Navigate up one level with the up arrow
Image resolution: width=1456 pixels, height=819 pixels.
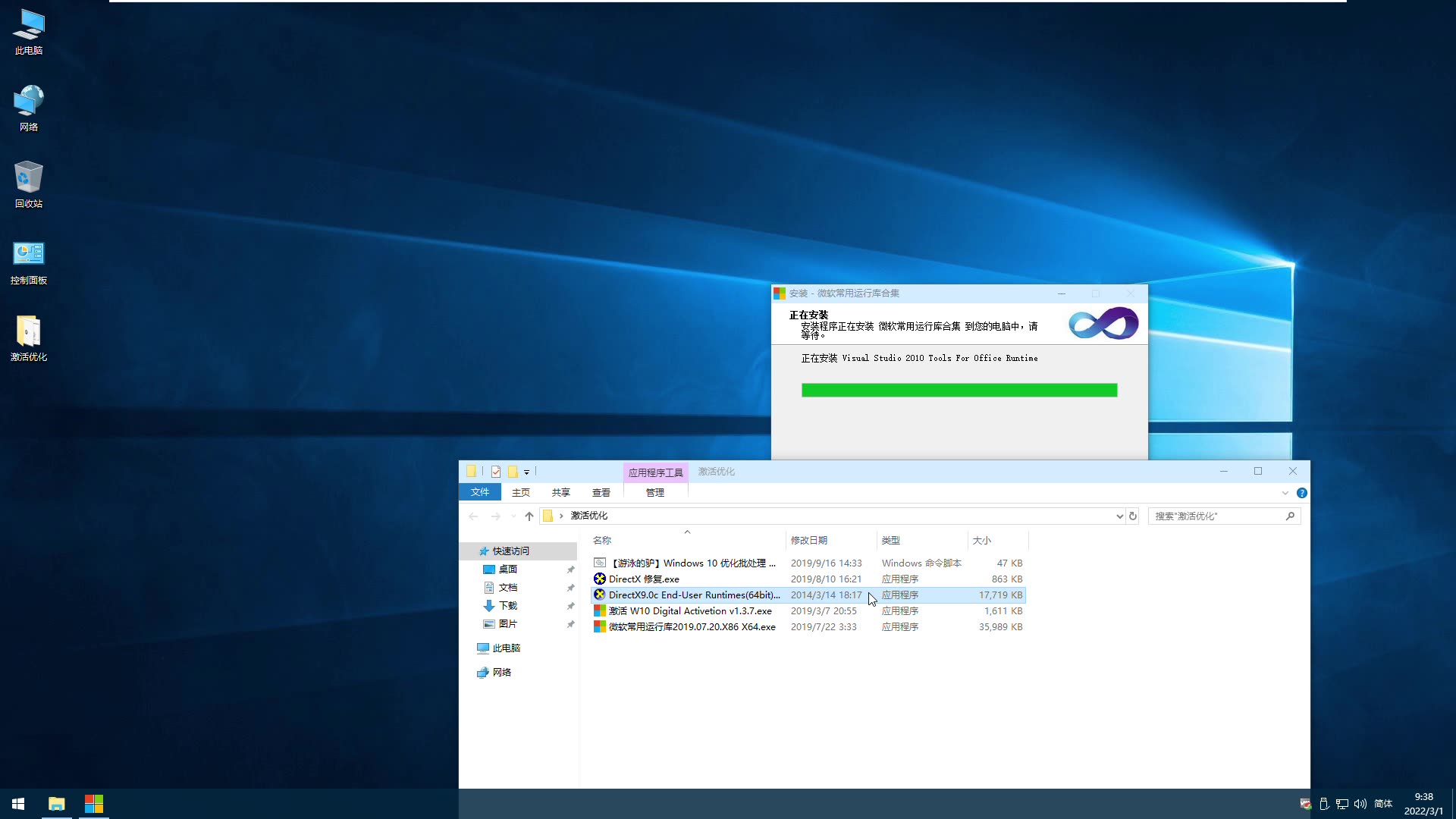click(x=529, y=516)
